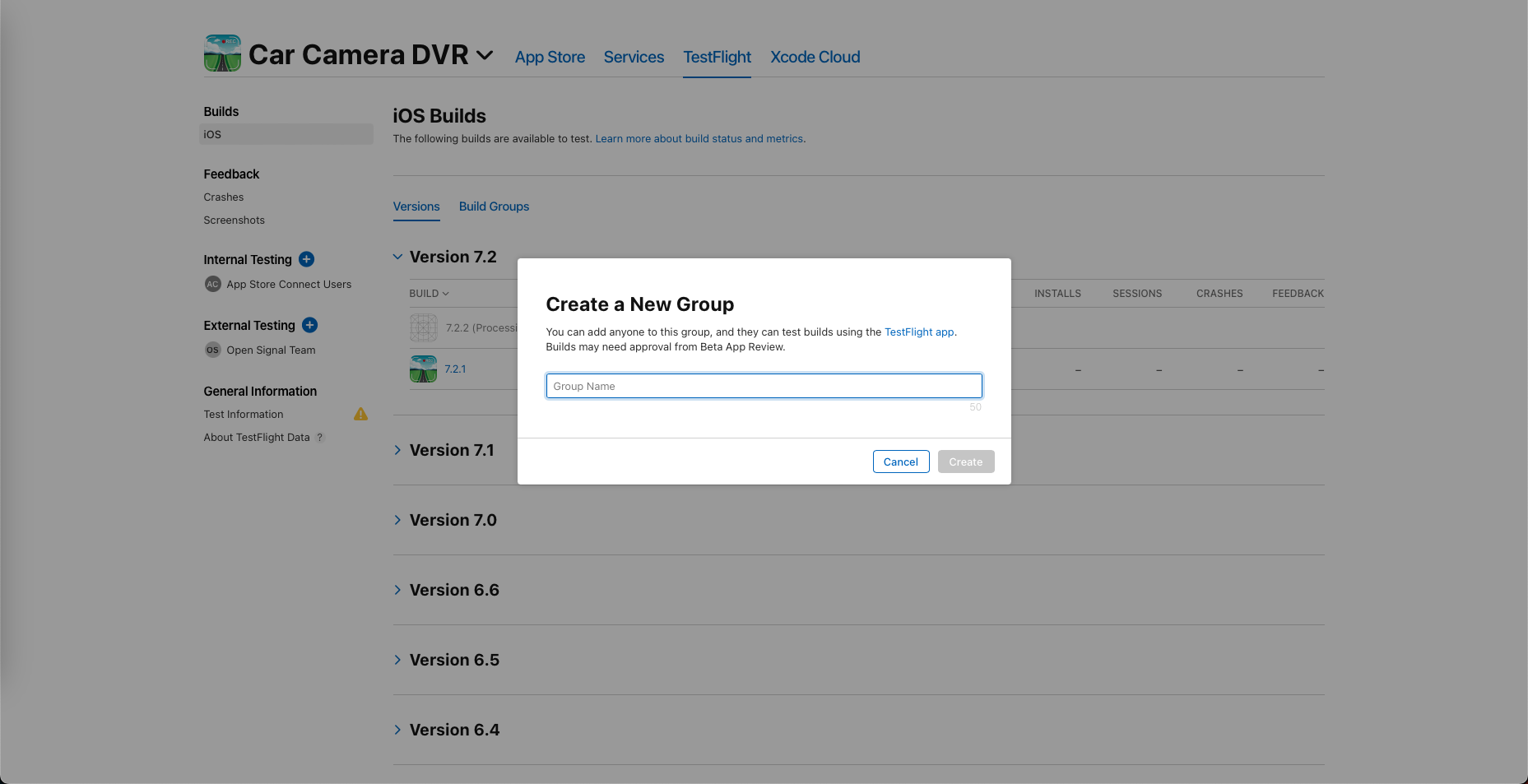Image resolution: width=1528 pixels, height=784 pixels.
Task: Expand the Version 7.0 section
Action: coord(397,520)
